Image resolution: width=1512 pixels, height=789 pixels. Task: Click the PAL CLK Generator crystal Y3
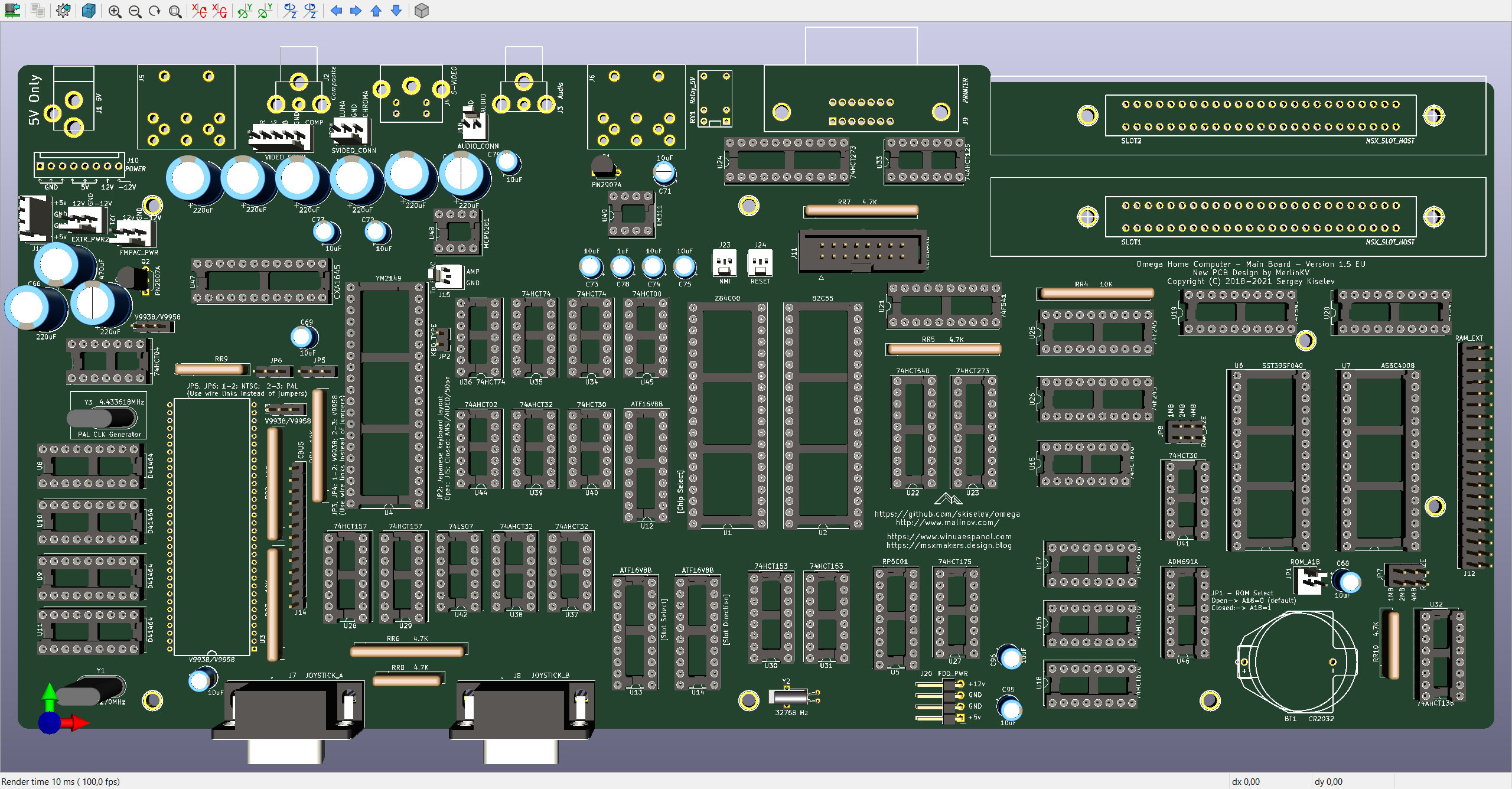coord(102,419)
